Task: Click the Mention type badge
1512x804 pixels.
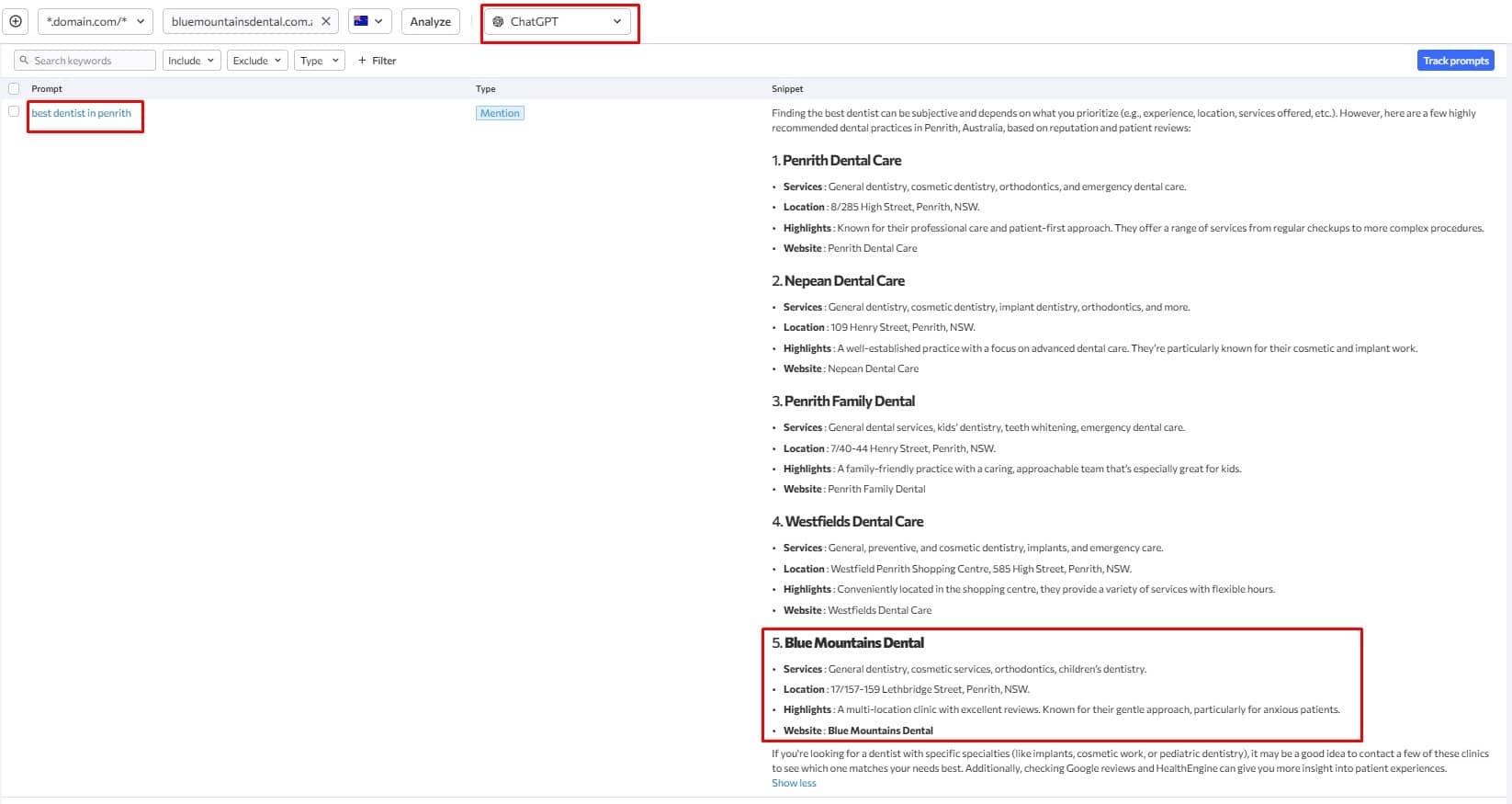Action: click(x=500, y=113)
